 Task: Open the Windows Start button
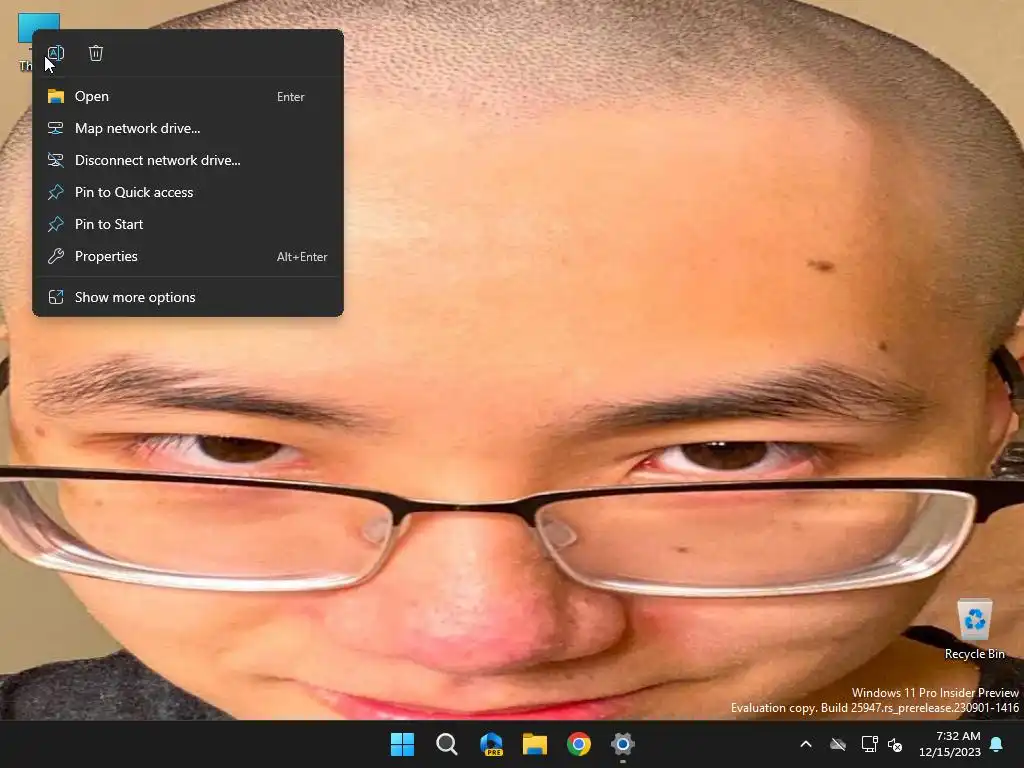click(402, 744)
